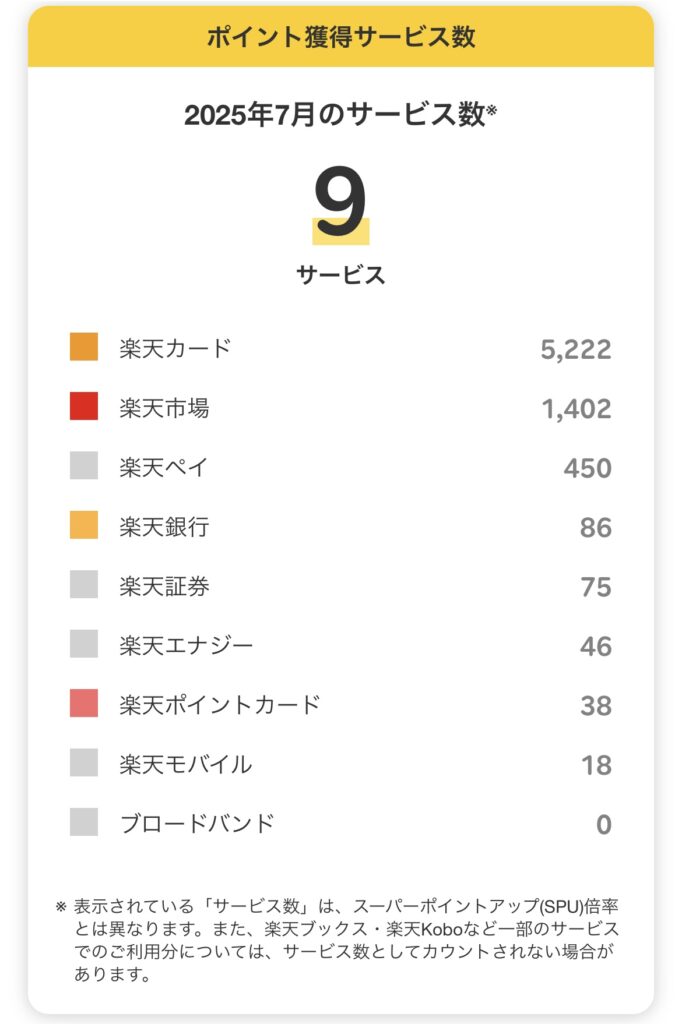Click the pink swatch beside 楽天ポイントカード

[84, 703]
